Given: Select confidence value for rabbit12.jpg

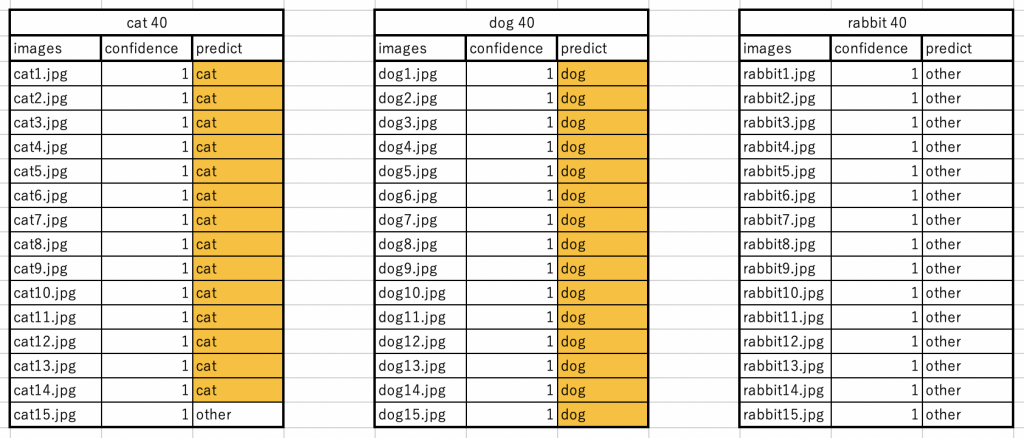Looking at the screenshot, I should [875, 341].
